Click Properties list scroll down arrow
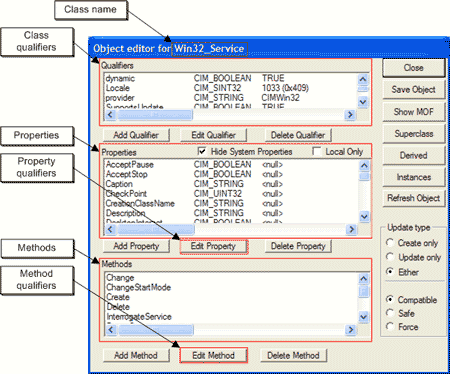The image size is (450, 374). [364, 217]
